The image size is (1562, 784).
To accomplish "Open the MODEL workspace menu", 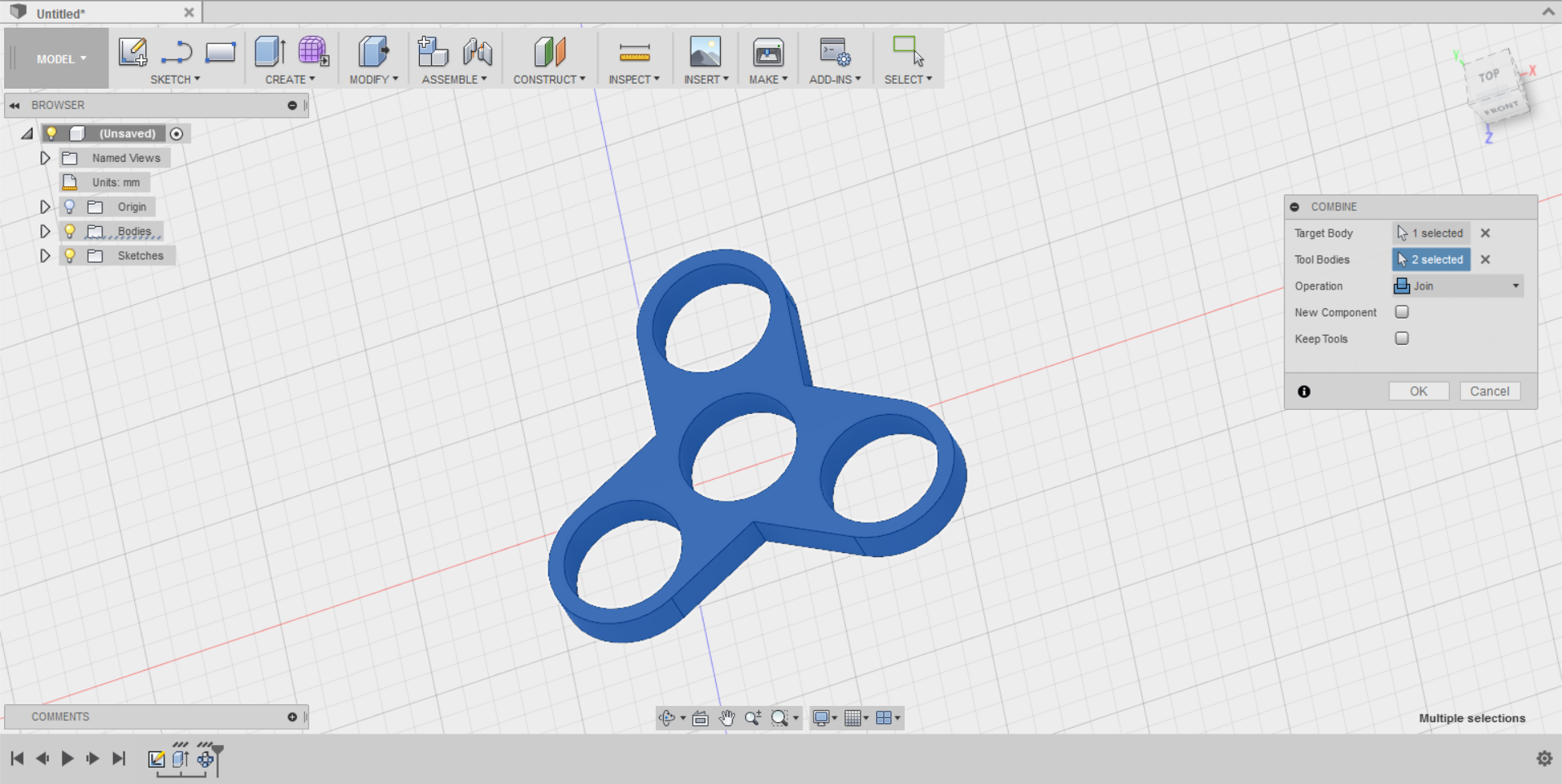I will 55,59.
